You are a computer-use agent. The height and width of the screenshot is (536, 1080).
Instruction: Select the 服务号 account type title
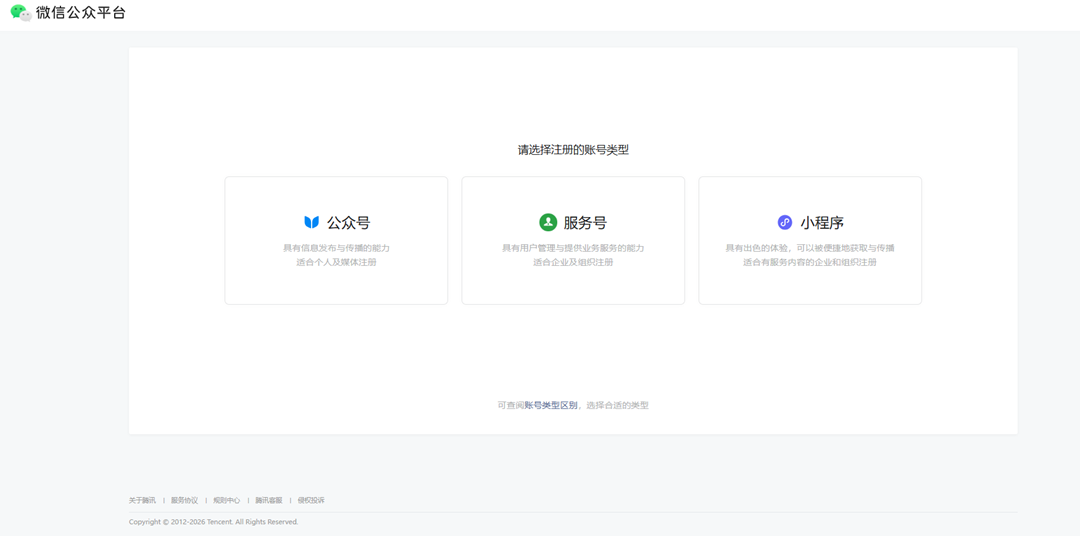click(x=585, y=223)
